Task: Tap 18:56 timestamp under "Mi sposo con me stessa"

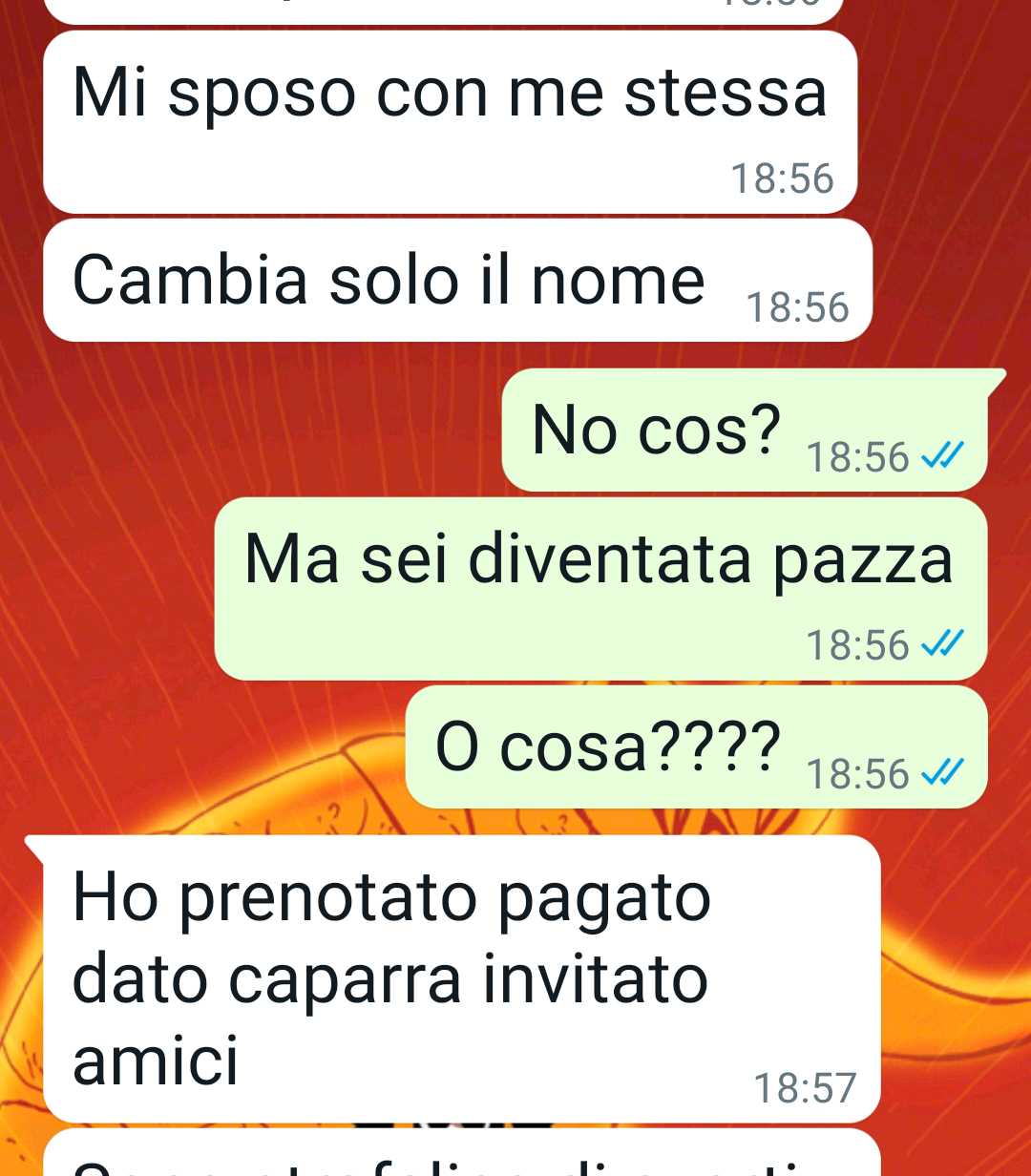Action: 782,178
